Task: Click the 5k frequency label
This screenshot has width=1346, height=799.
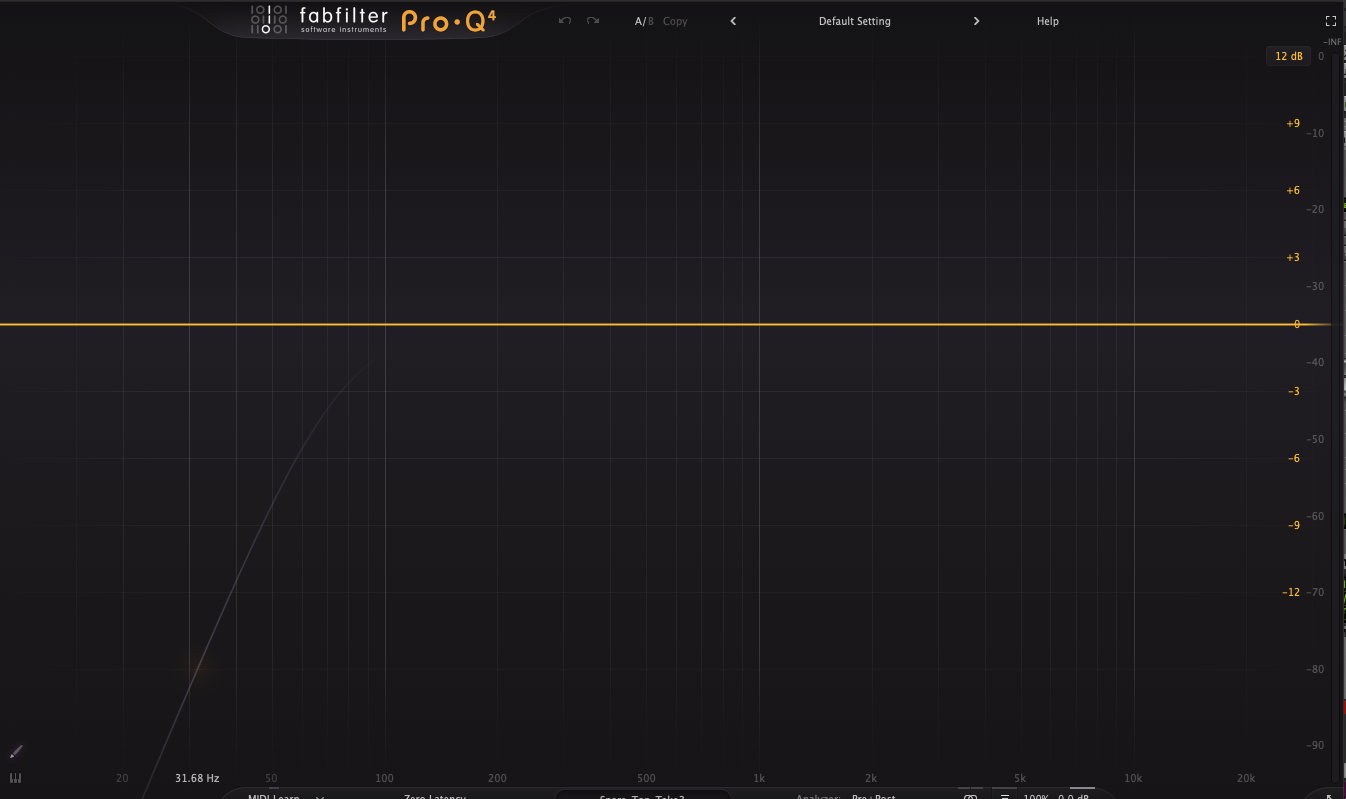Action: click(1020, 778)
